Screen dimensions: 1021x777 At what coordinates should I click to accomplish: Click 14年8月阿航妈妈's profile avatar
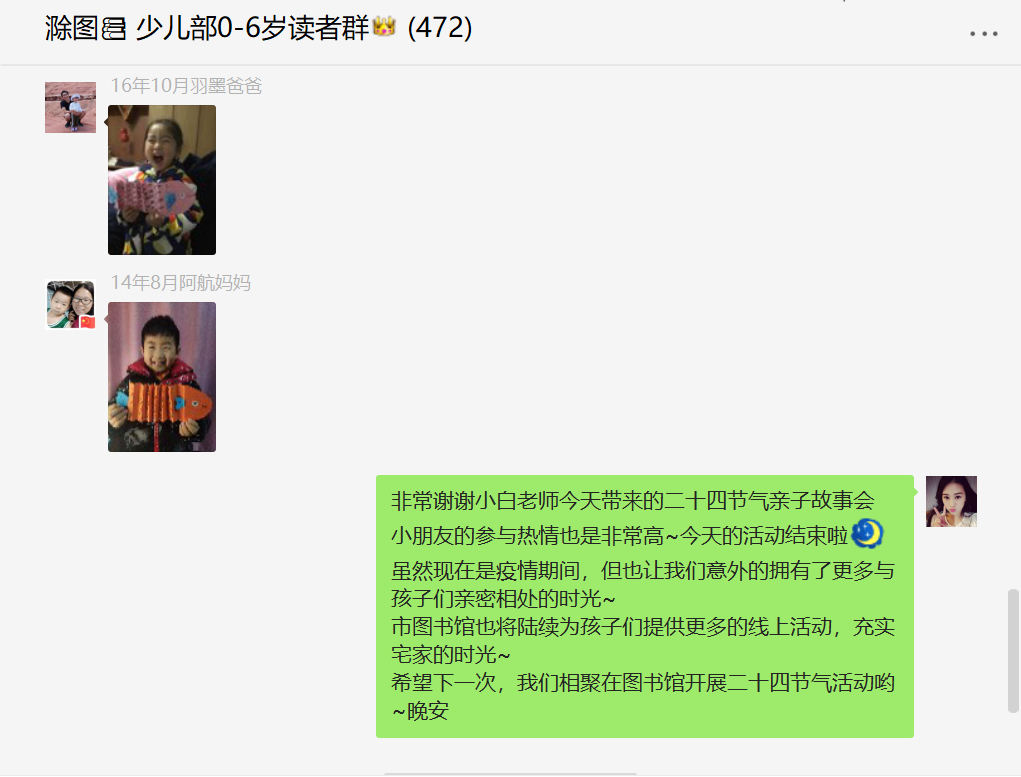70,305
